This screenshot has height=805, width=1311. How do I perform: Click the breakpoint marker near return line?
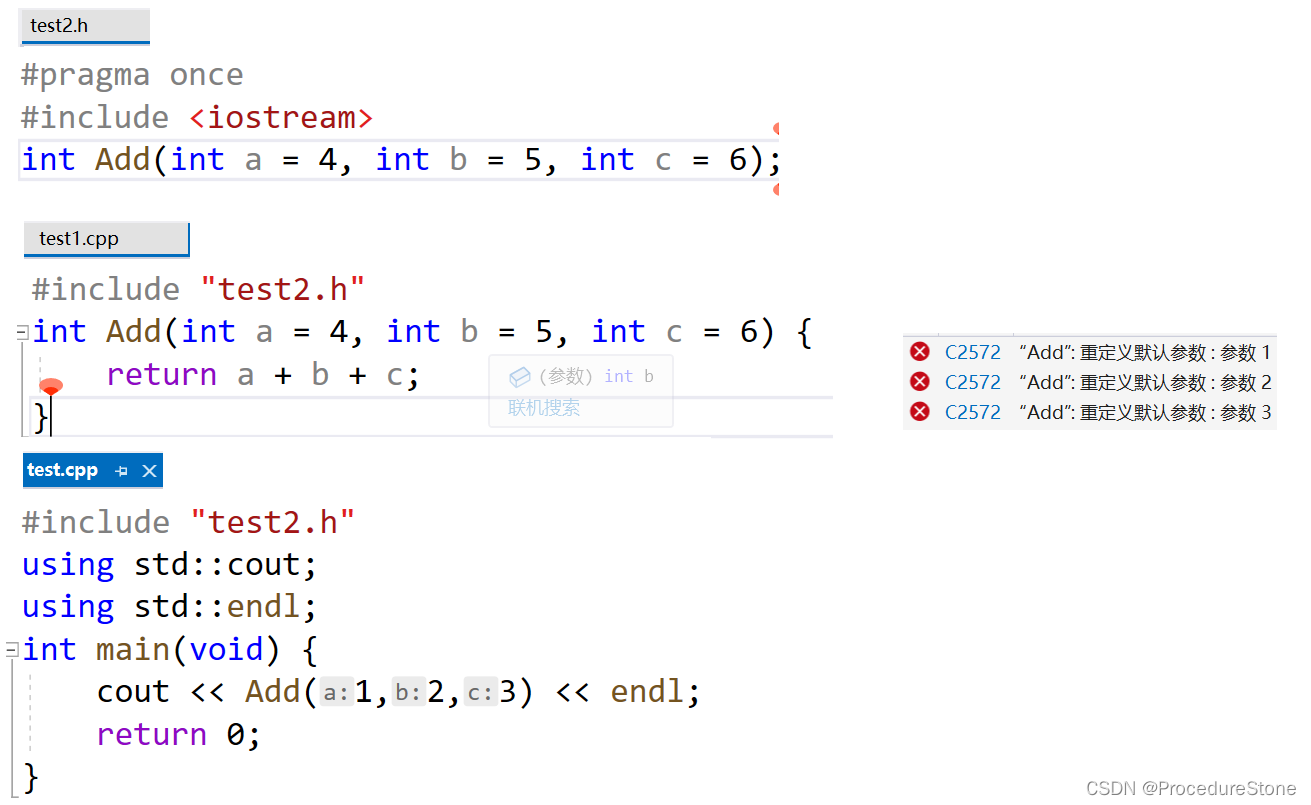point(50,387)
